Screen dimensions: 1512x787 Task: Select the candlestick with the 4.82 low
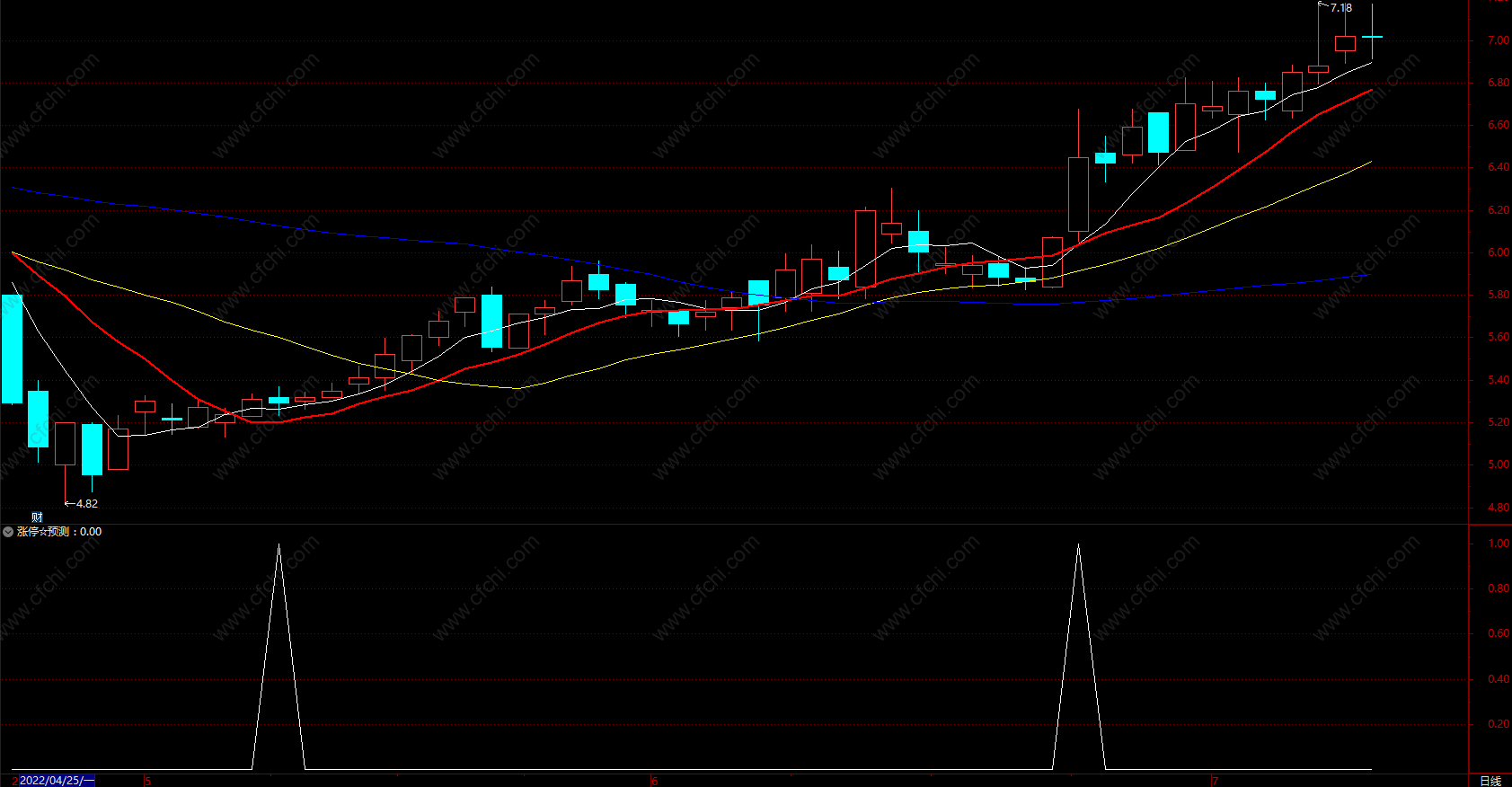(x=65, y=443)
